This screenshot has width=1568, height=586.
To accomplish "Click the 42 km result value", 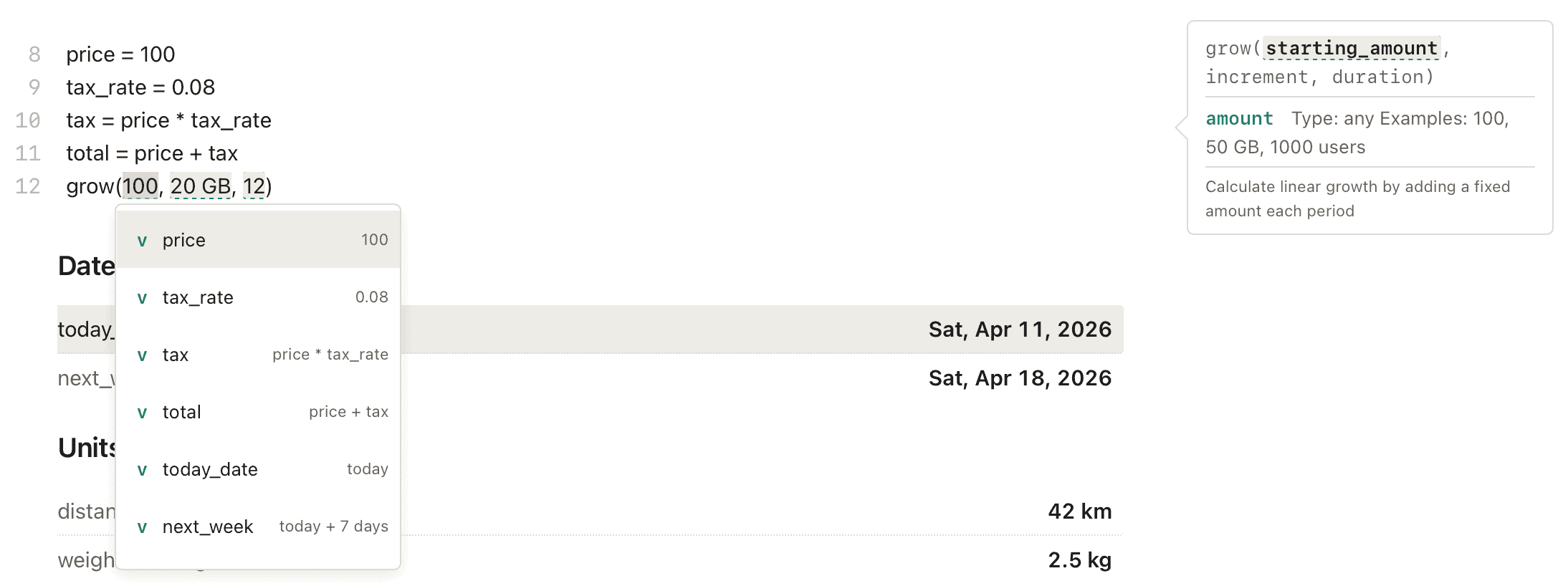I will [1079, 511].
